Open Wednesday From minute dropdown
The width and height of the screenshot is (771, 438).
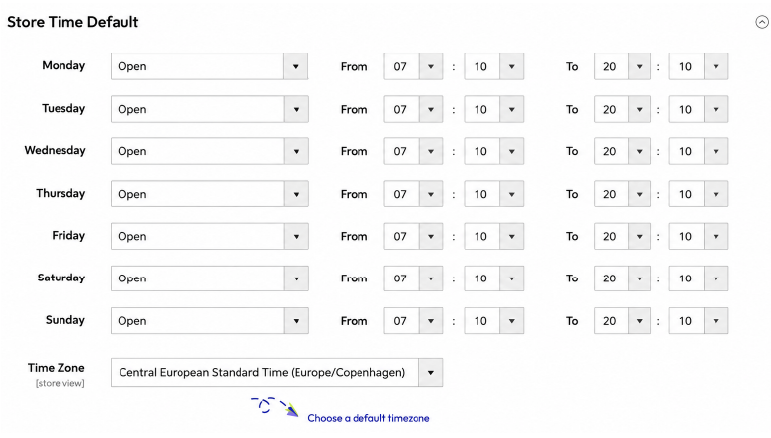(494, 151)
